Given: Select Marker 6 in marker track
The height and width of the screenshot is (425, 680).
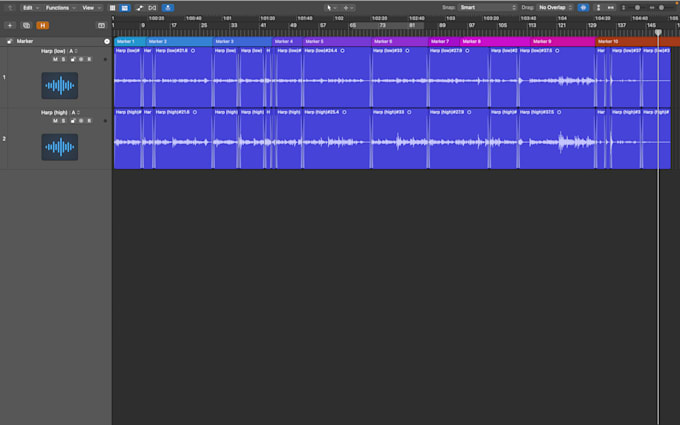Looking at the screenshot, I should pos(399,42).
